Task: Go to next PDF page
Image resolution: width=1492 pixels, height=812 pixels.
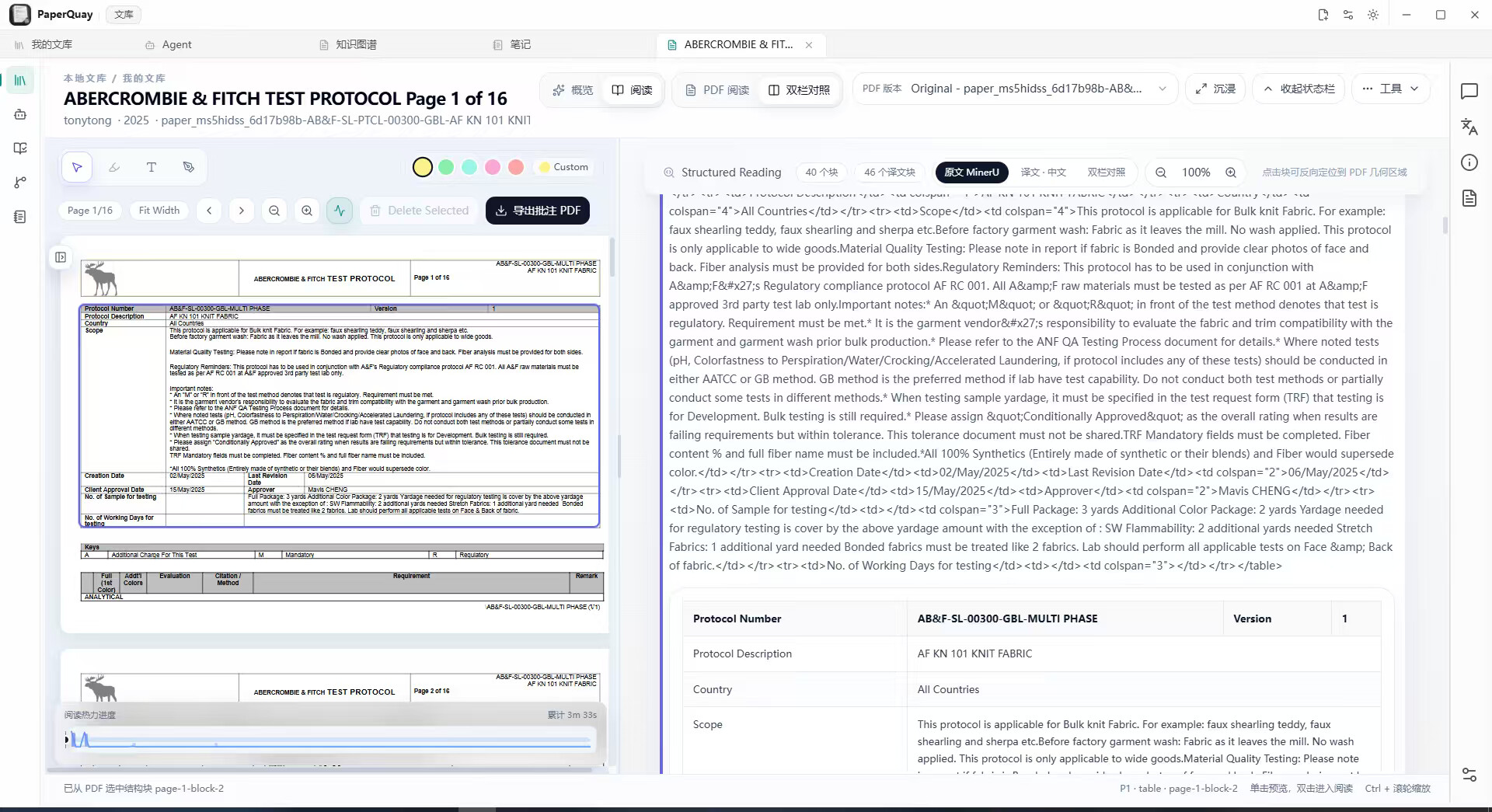Action: pos(242,211)
